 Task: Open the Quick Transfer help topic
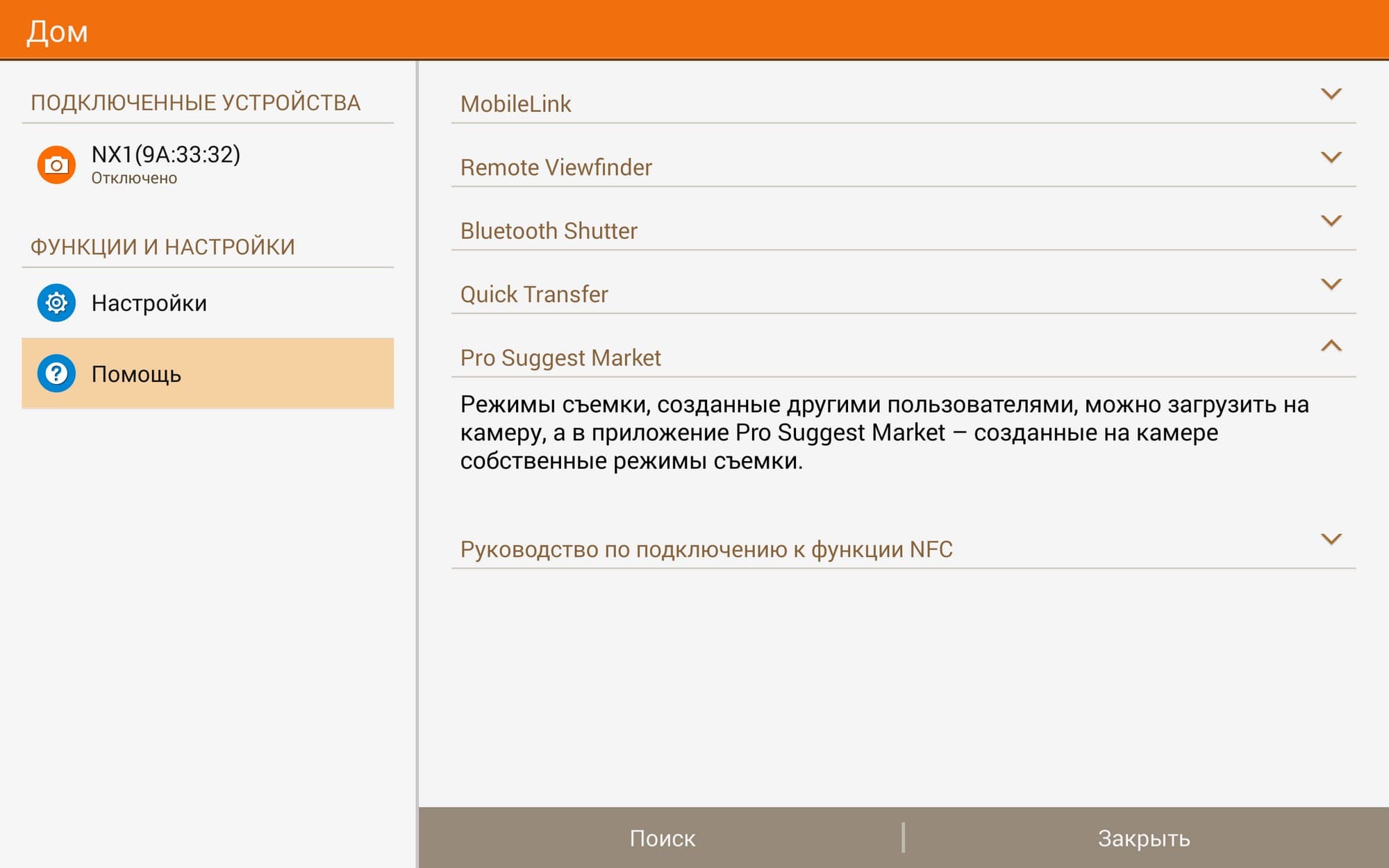click(x=534, y=294)
